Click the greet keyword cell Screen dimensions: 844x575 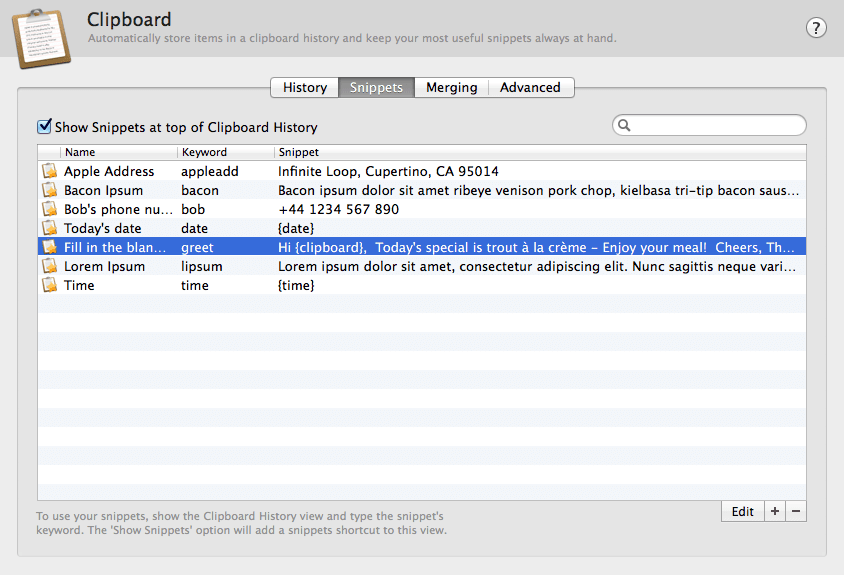point(198,247)
